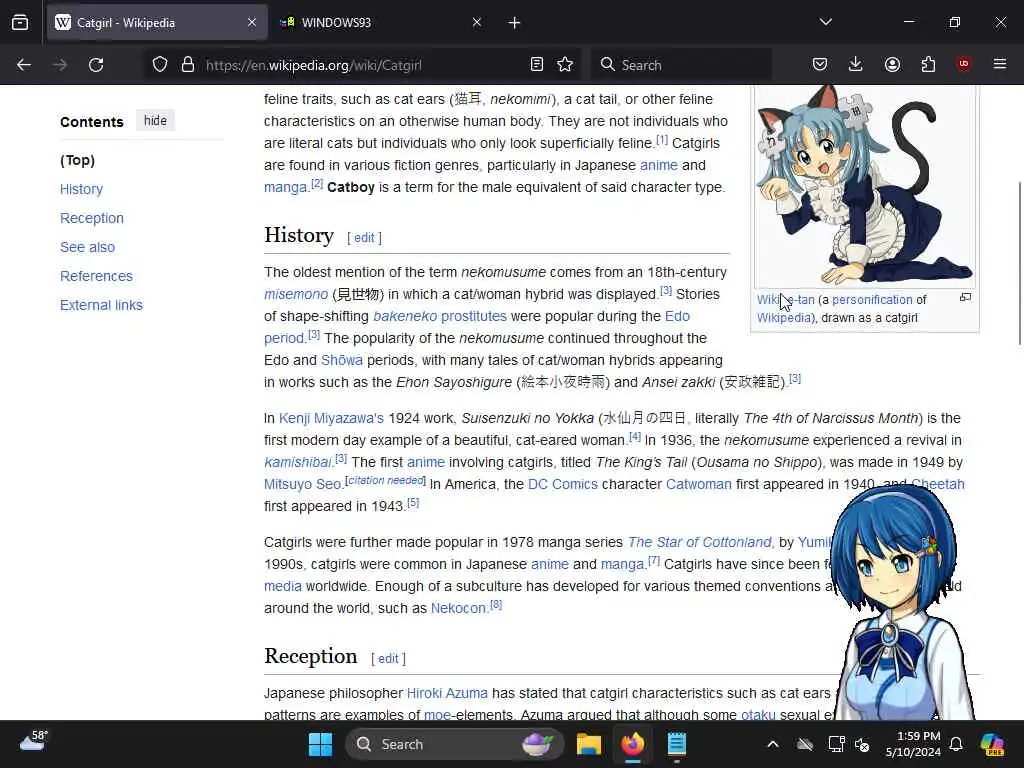Screen dimensions: 1024x768
Task: Open the Firefox account menu
Action: 892,65
